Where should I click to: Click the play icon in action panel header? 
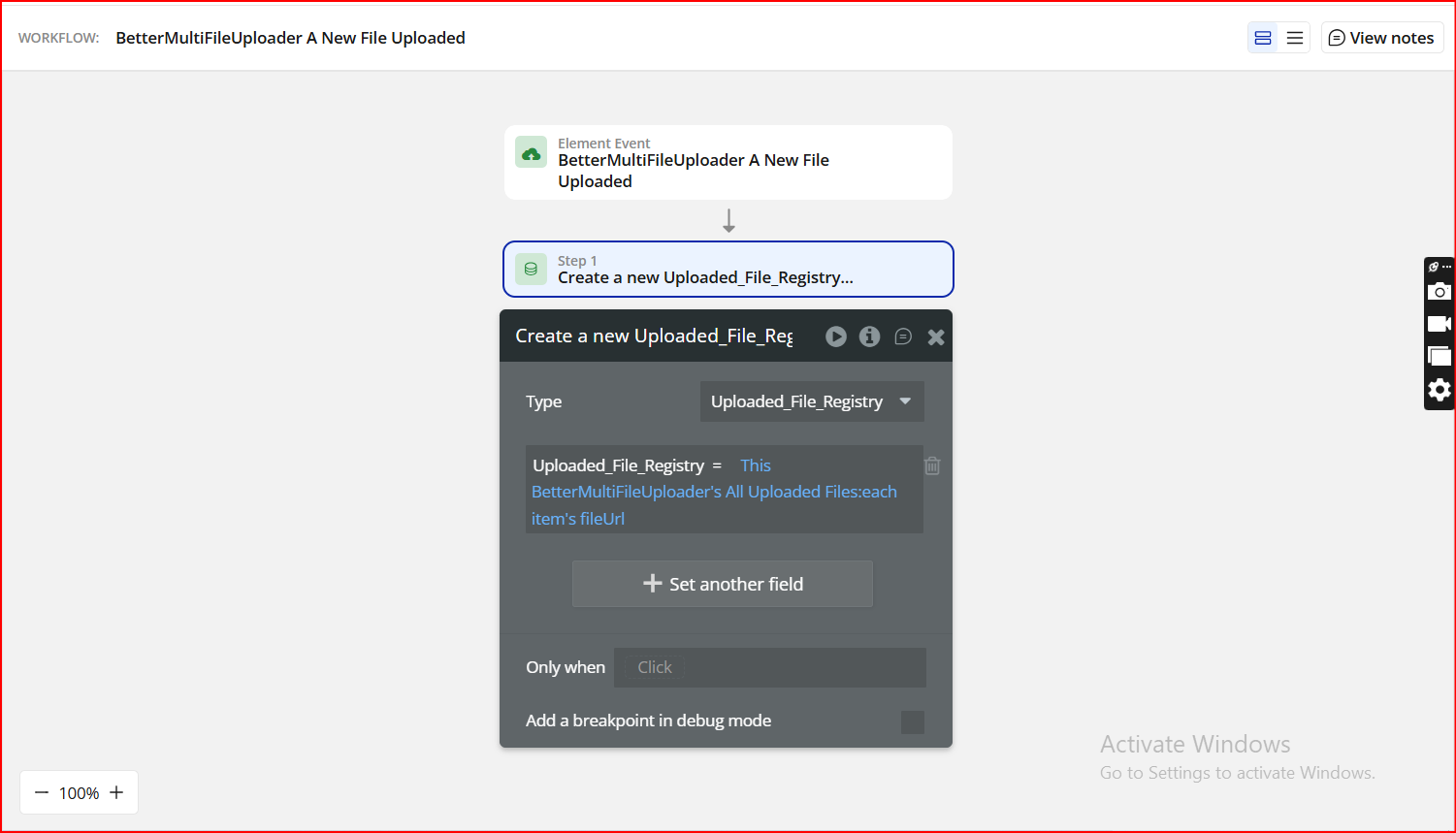835,336
